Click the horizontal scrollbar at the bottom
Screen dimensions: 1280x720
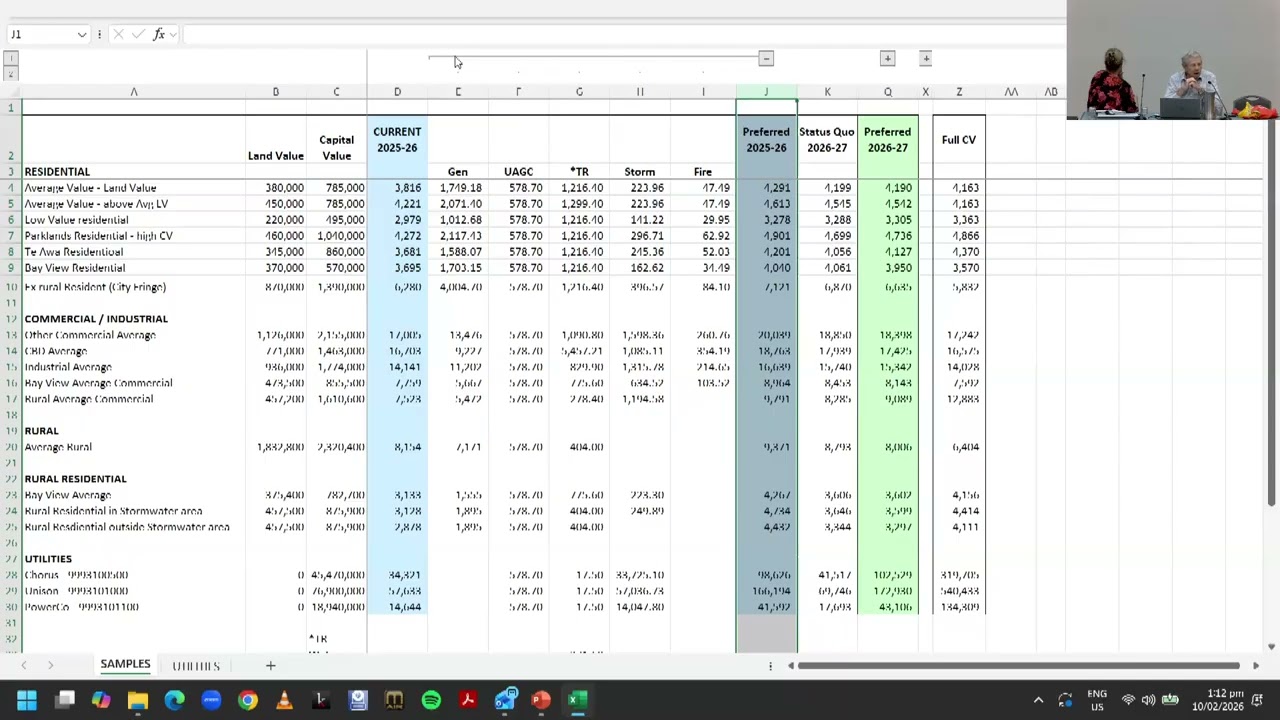(1018, 665)
